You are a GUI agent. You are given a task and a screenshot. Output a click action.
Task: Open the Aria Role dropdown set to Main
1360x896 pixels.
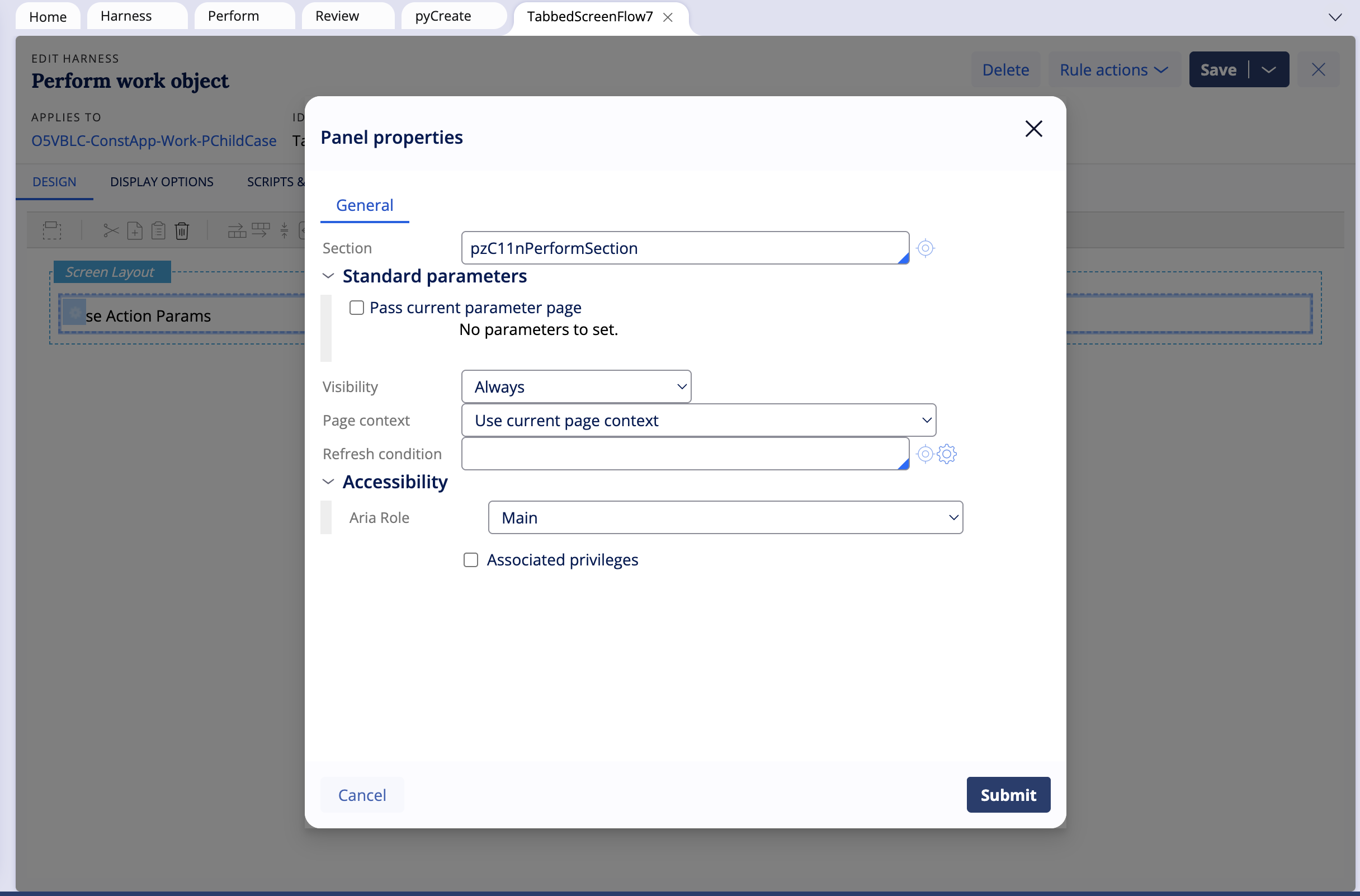point(725,518)
